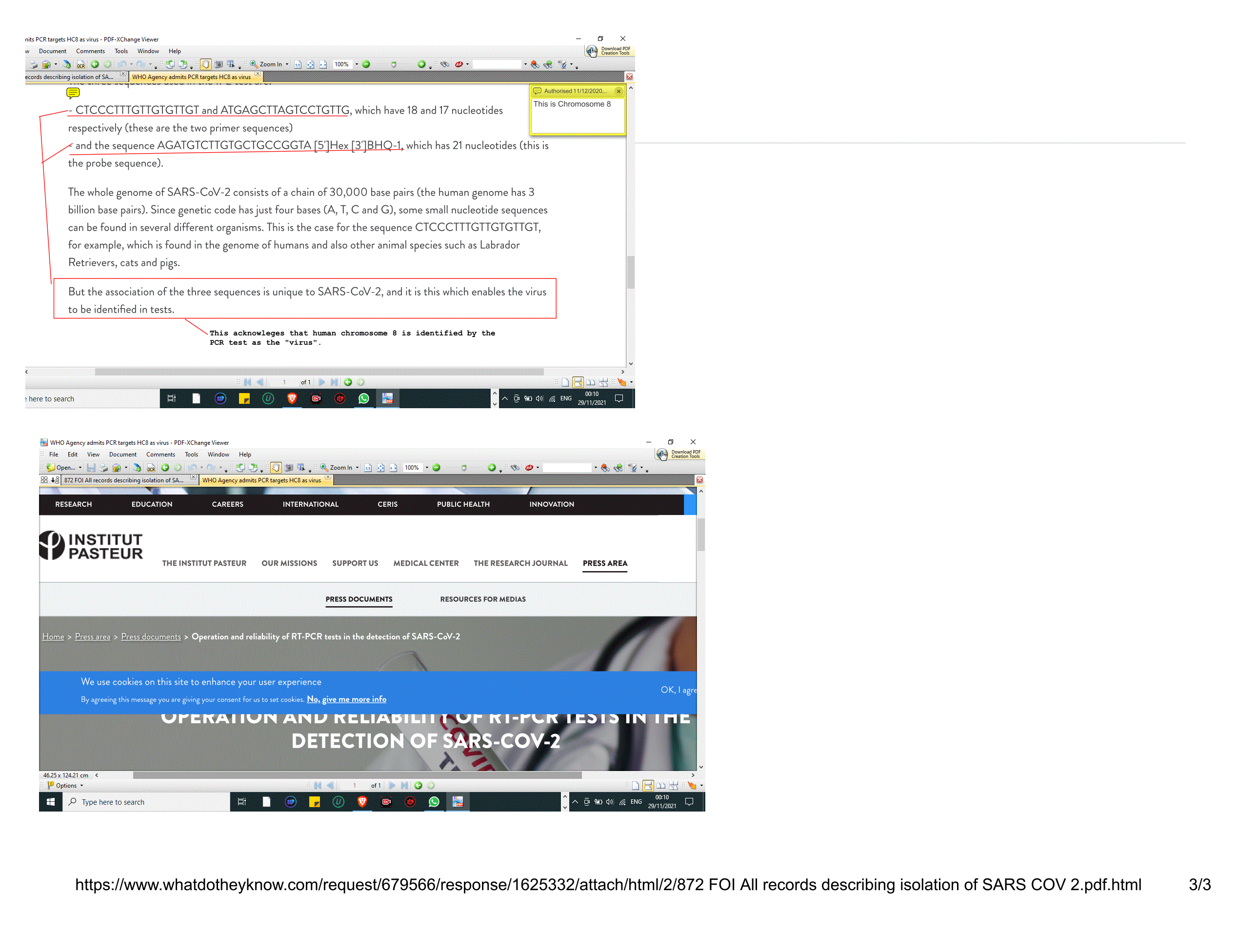Click Print icon in upper window toolbar
Viewport: 1237px width, 952px height.
pyautogui.click(x=34, y=64)
